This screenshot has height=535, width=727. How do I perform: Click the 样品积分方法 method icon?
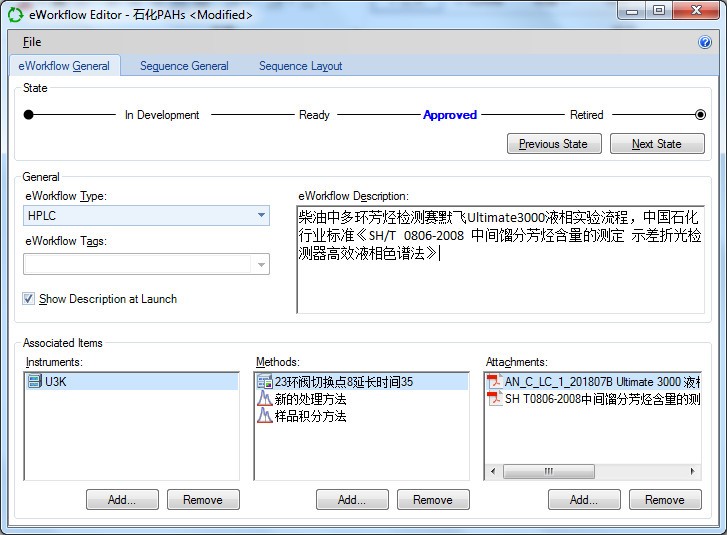point(265,416)
